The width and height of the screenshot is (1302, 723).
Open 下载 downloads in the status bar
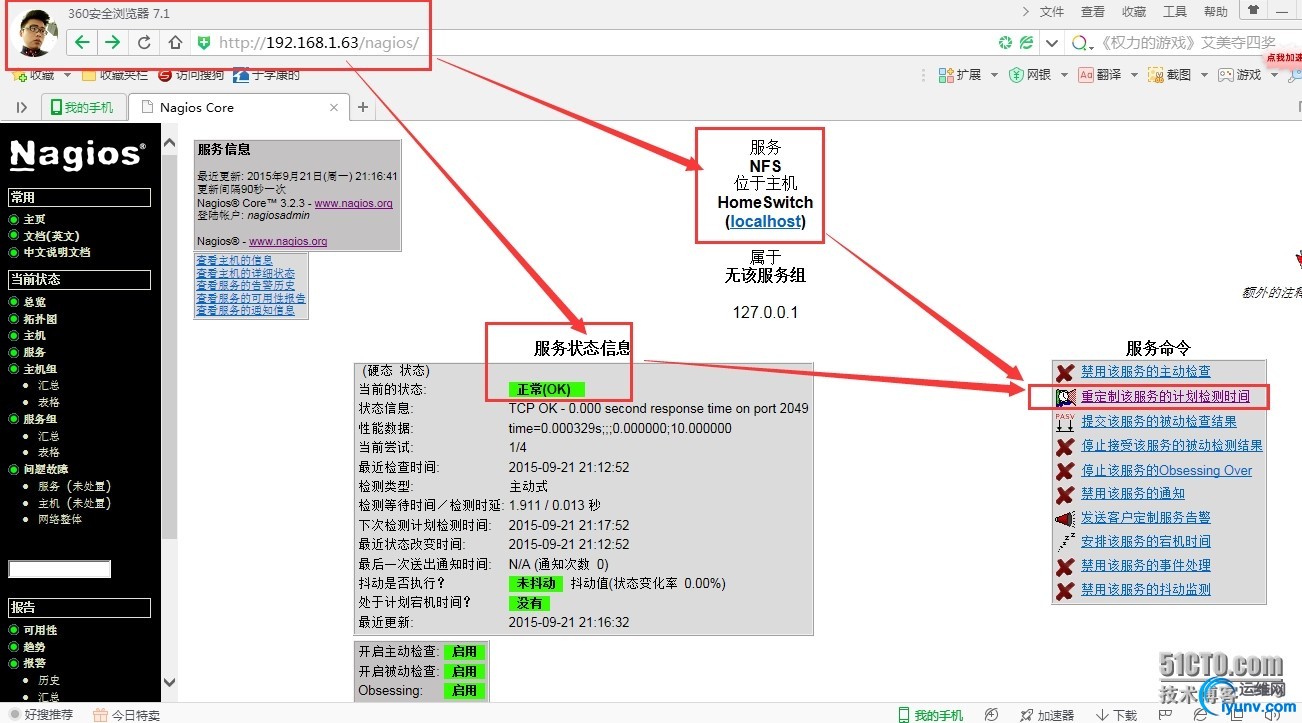(x=1116, y=715)
